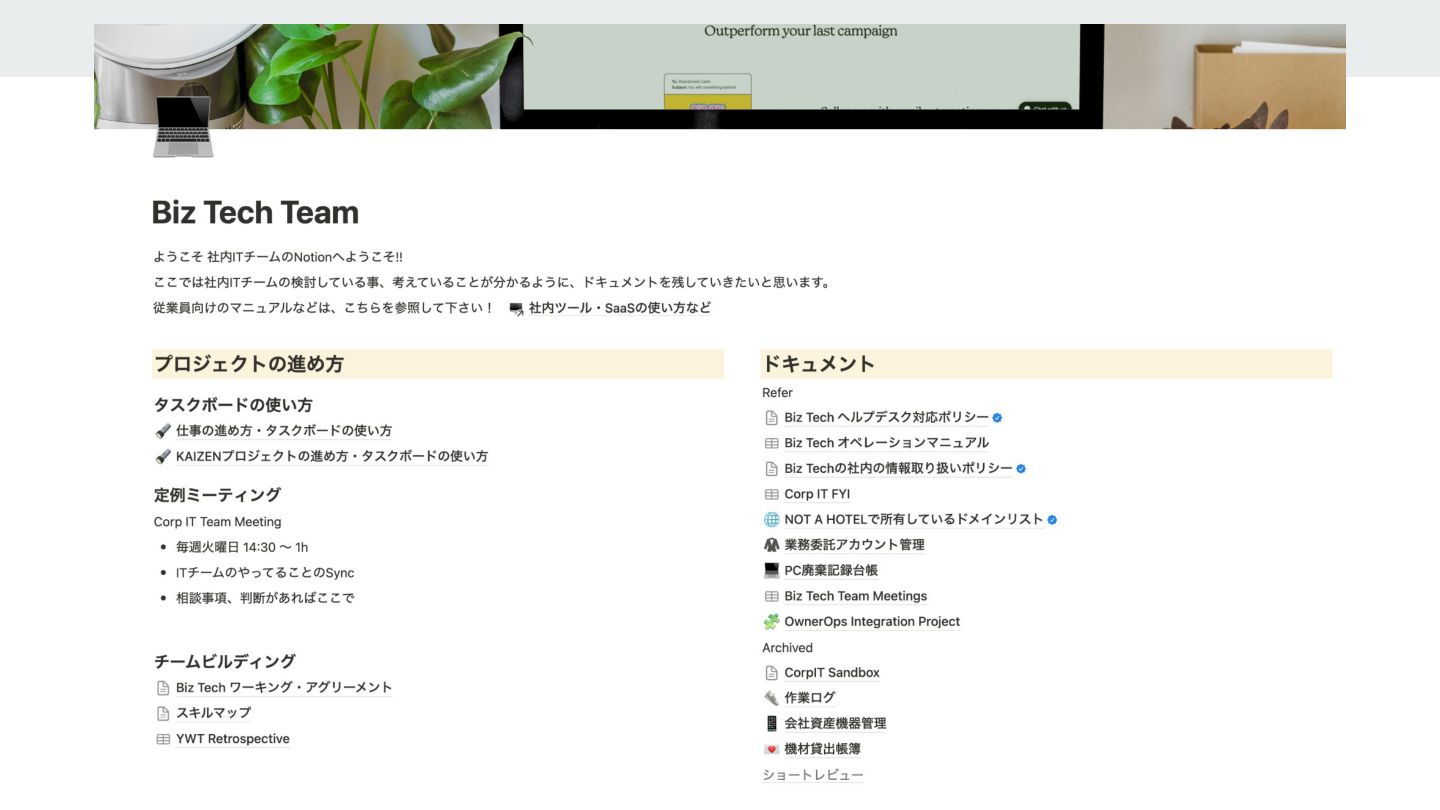Click the bullet ITチームのやってることのSync
This screenshot has width=1440, height=810.
(x=265, y=573)
